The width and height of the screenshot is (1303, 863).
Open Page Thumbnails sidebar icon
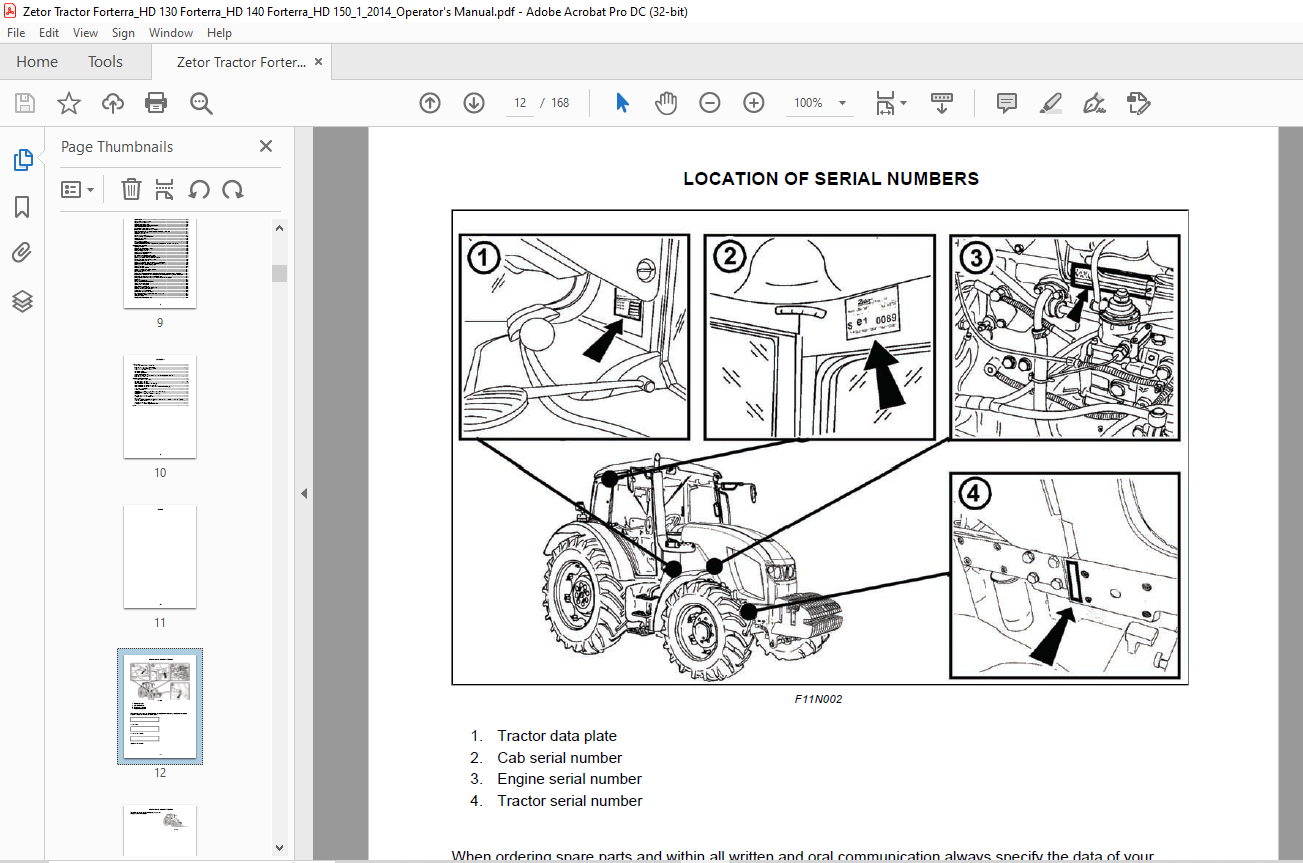click(x=22, y=160)
